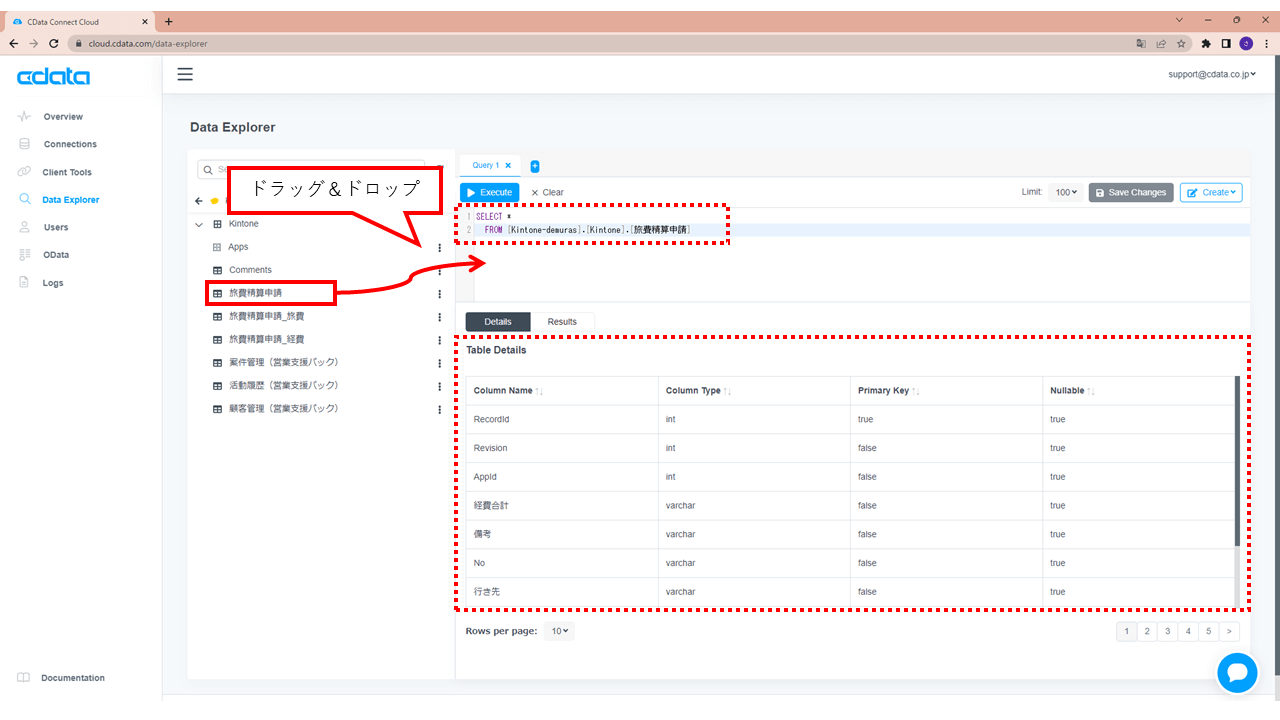
Task: Open the Create dropdown
Action: pos(1211,192)
